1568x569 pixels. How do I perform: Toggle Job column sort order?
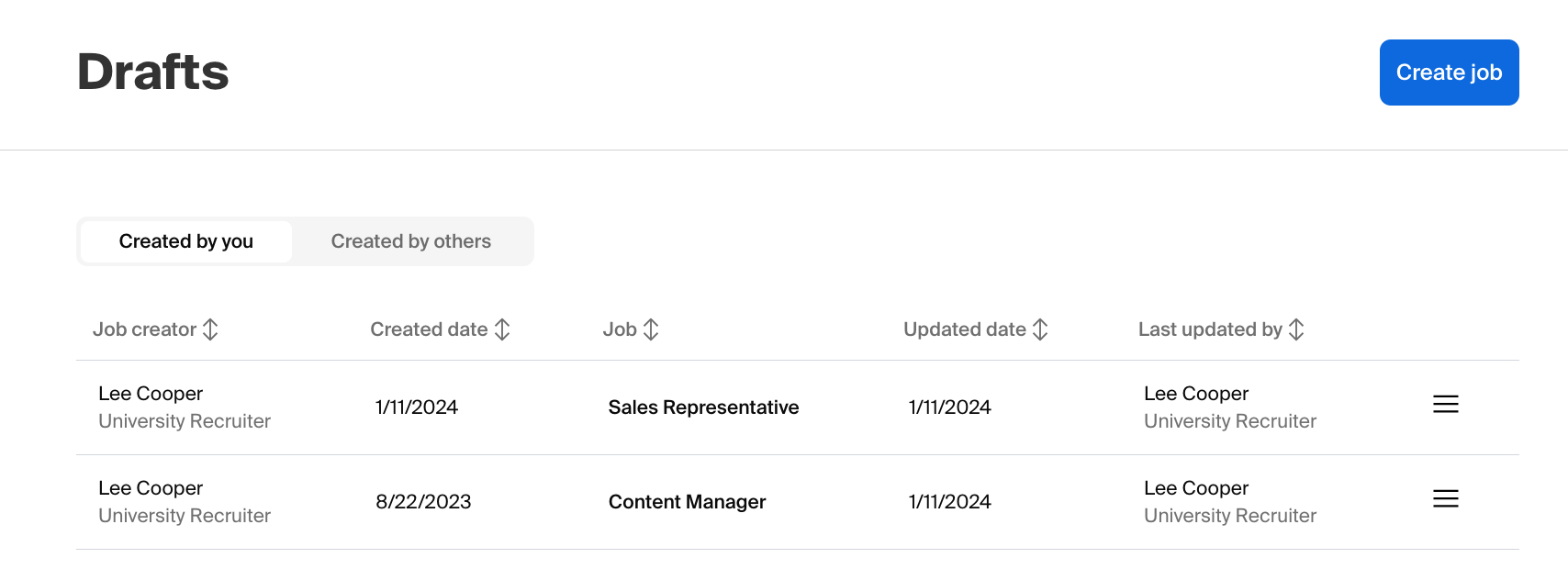[x=652, y=329]
